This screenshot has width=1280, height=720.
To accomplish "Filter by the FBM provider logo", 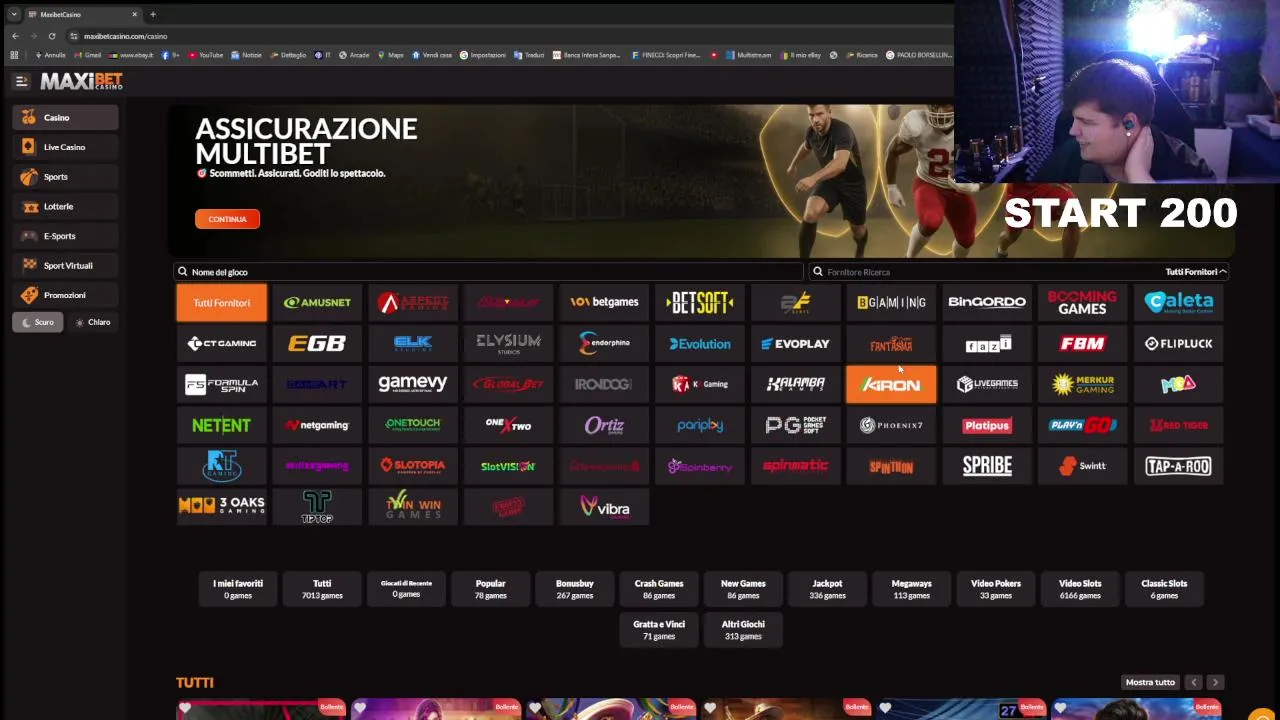I will (1082, 344).
